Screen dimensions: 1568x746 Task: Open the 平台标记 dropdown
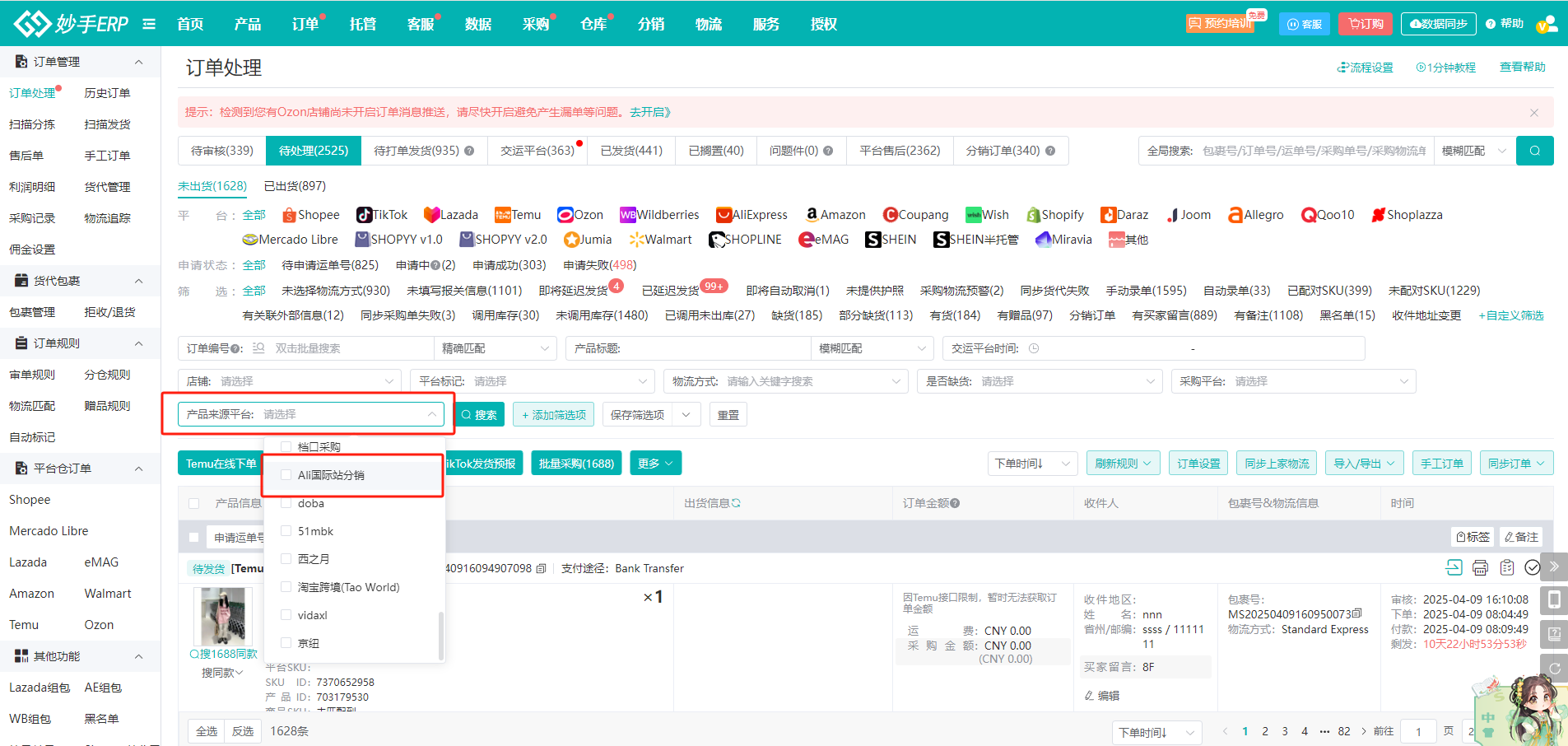click(x=533, y=381)
